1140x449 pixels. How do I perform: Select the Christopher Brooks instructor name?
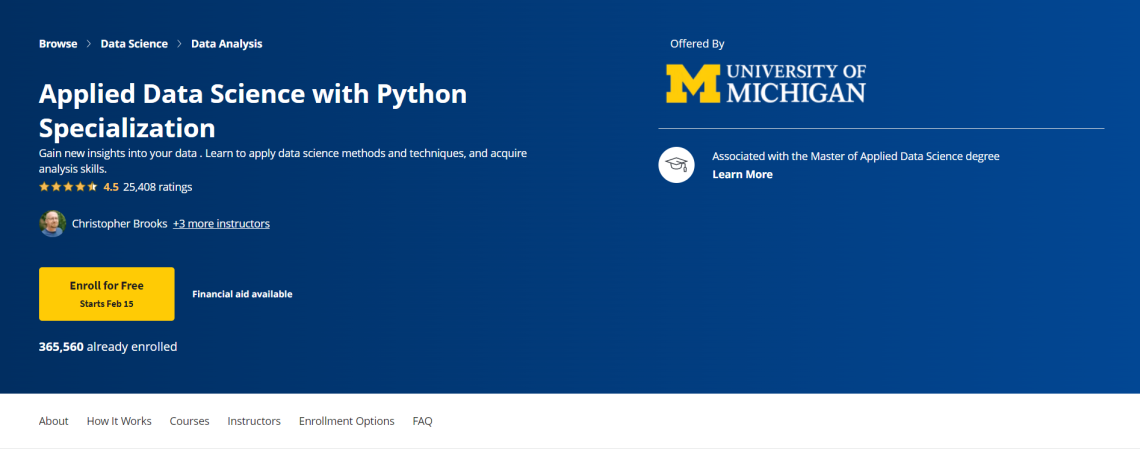click(119, 224)
